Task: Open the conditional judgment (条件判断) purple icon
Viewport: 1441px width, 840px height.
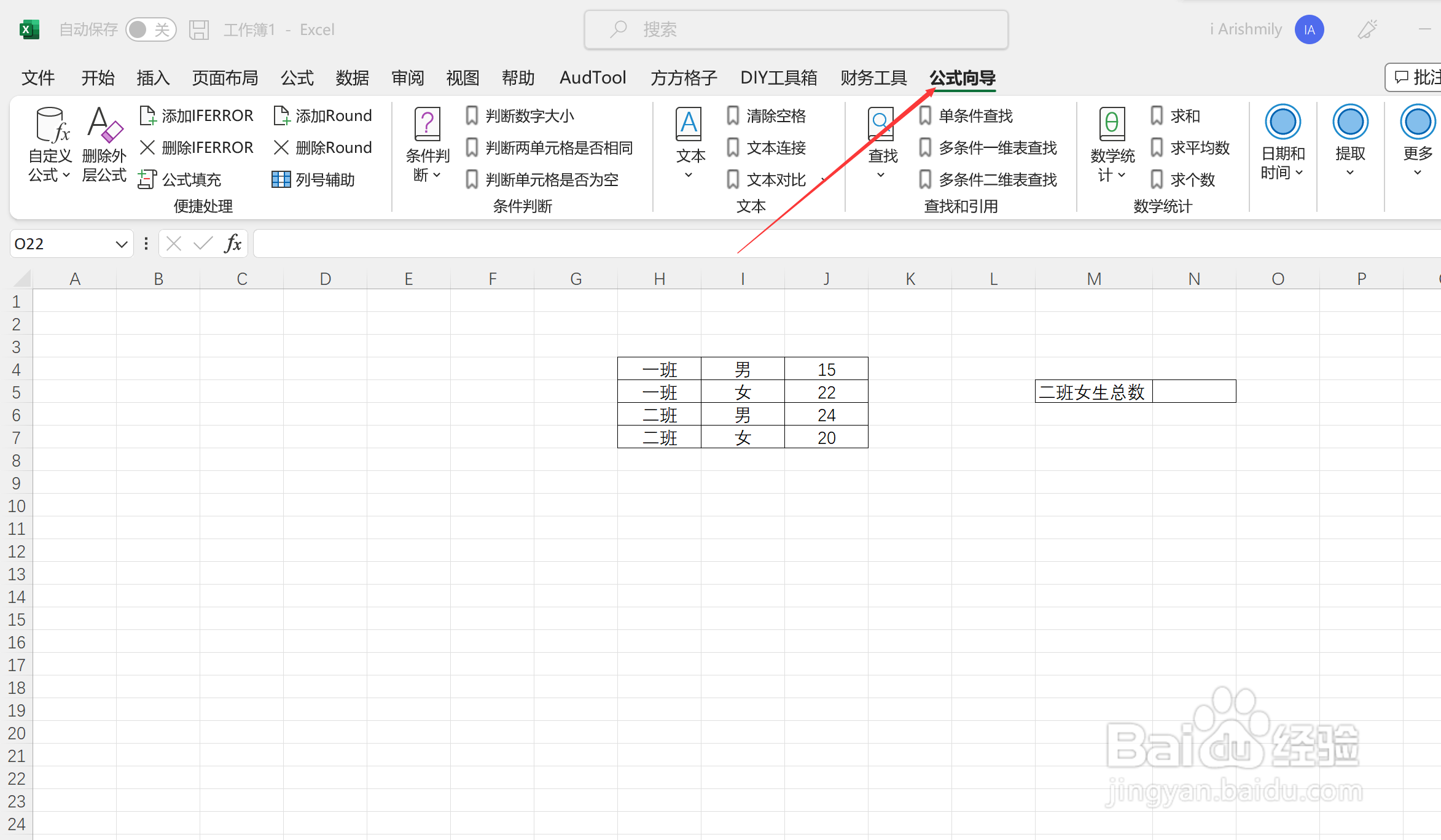Action: [428, 125]
